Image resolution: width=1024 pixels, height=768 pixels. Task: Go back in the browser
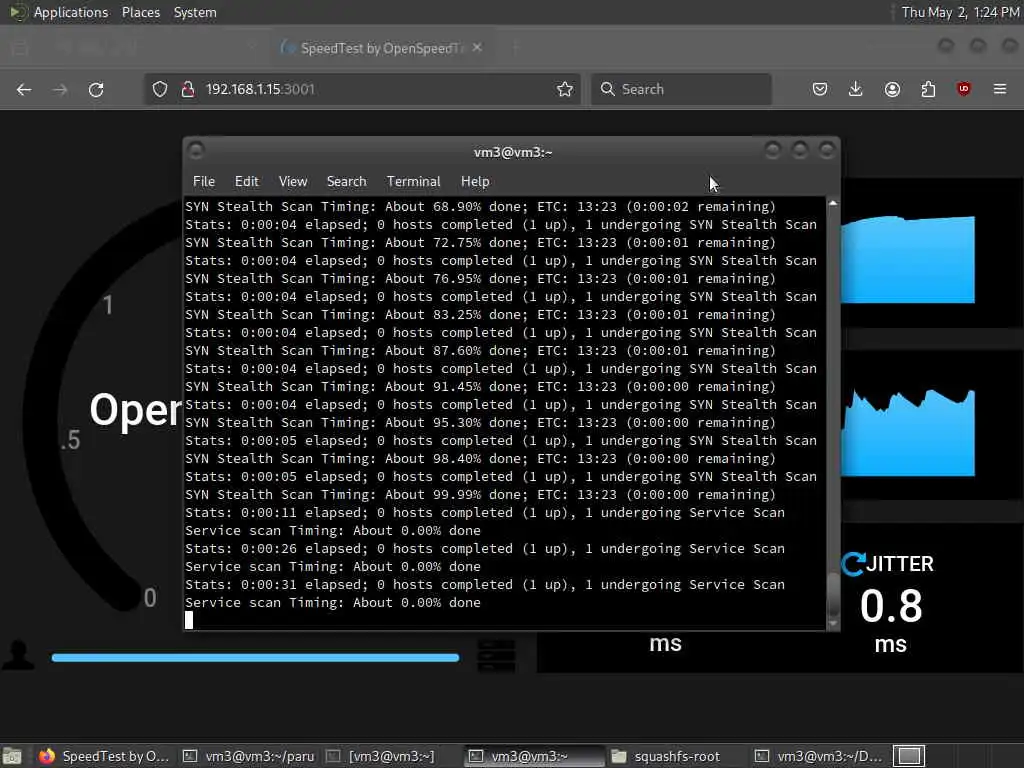click(24, 89)
